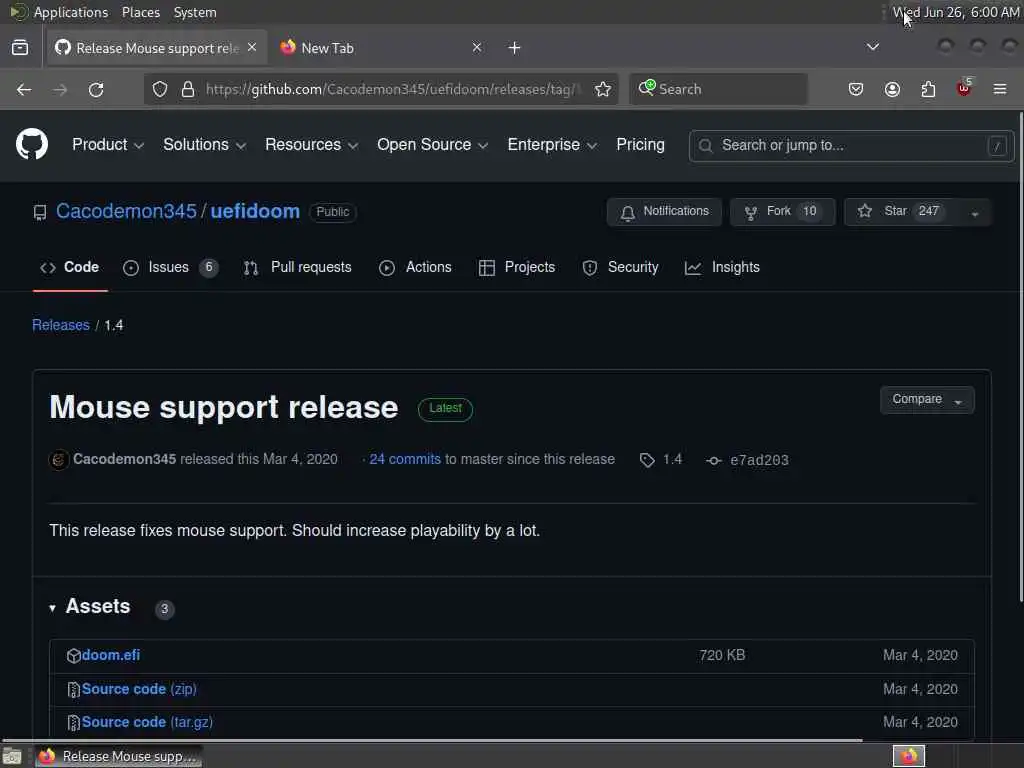Open the extensions puzzle icon
This screenshot has width=1024, height=768.
click(928, 89)
